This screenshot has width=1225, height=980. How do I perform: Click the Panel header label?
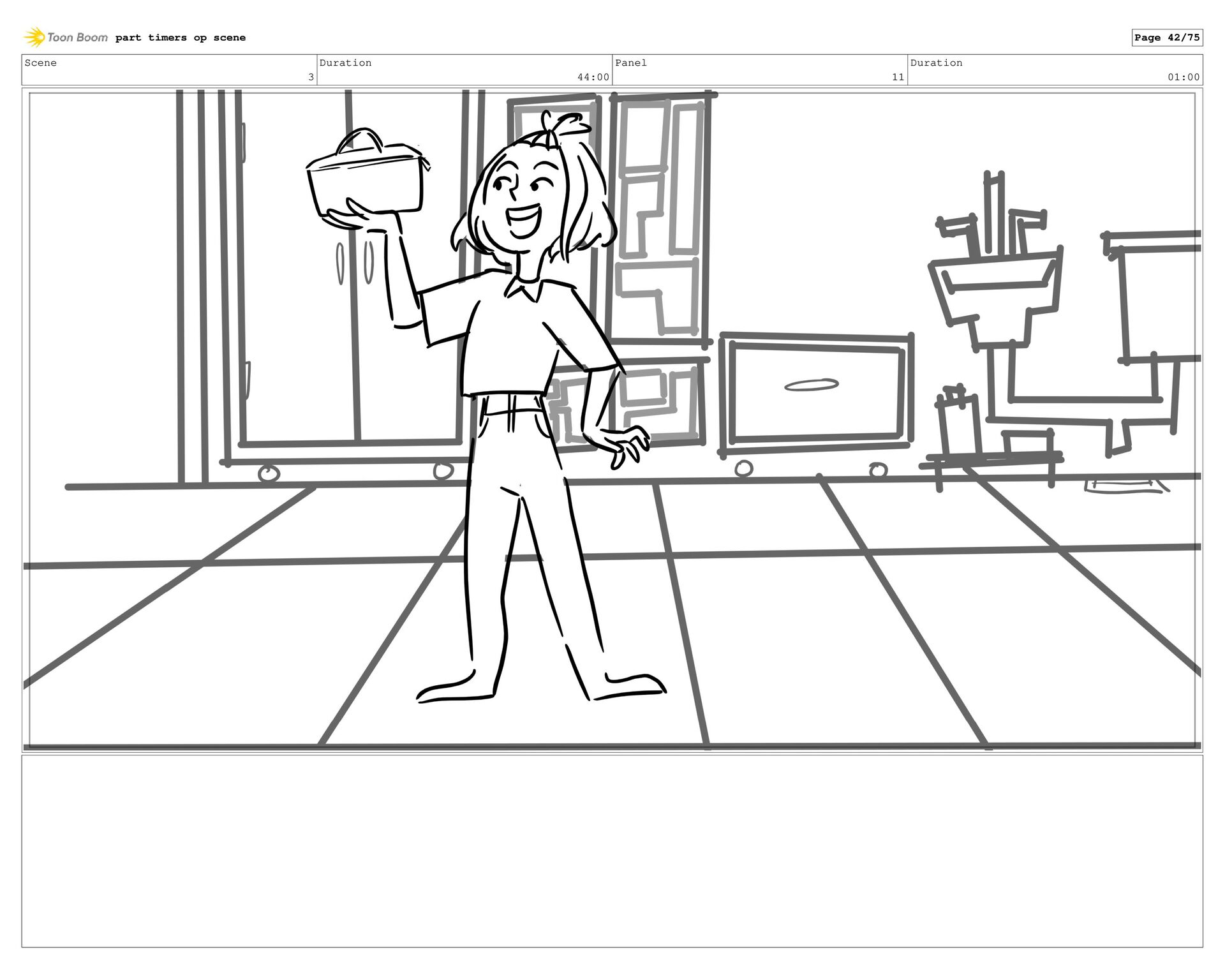tap(631, 63)
